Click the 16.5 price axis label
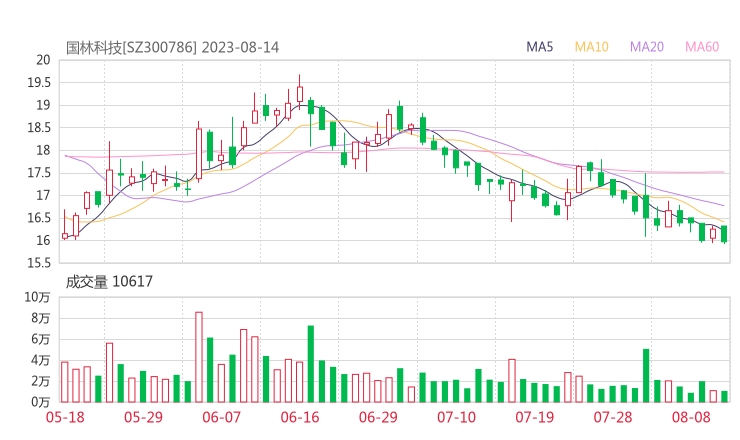740x440 pixels. 39,218
